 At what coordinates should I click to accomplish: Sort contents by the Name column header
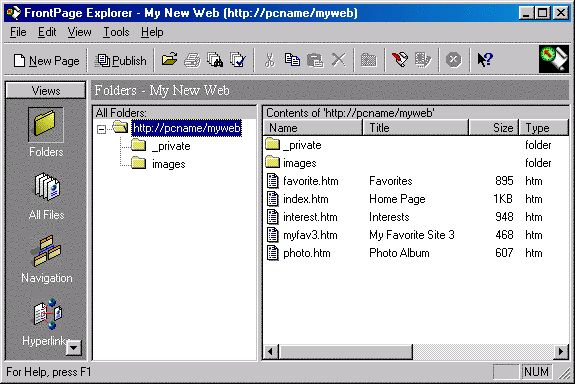point(313,128)
